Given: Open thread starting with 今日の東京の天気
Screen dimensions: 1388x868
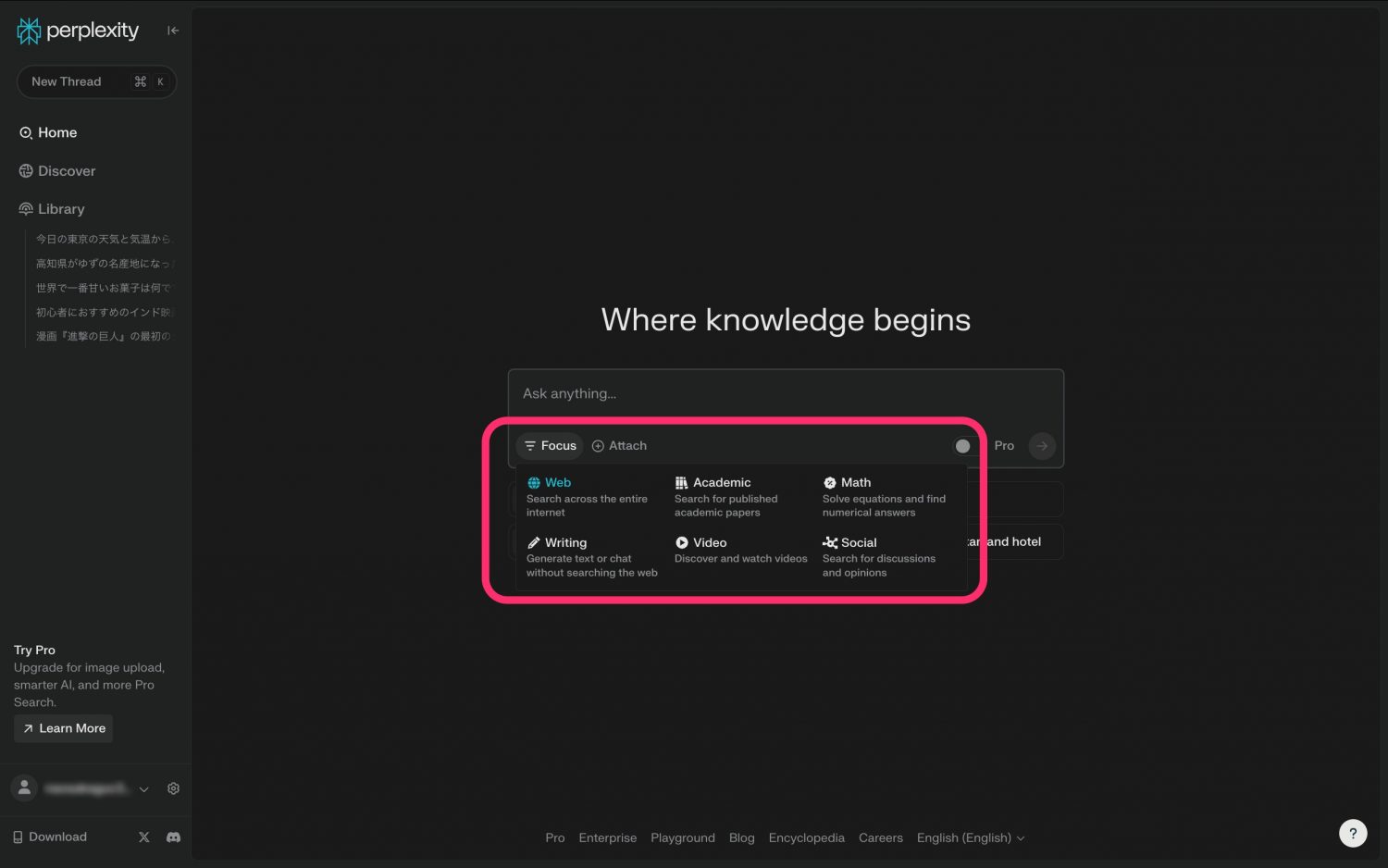Looking at the screenshot, I should tap(104, 239).
